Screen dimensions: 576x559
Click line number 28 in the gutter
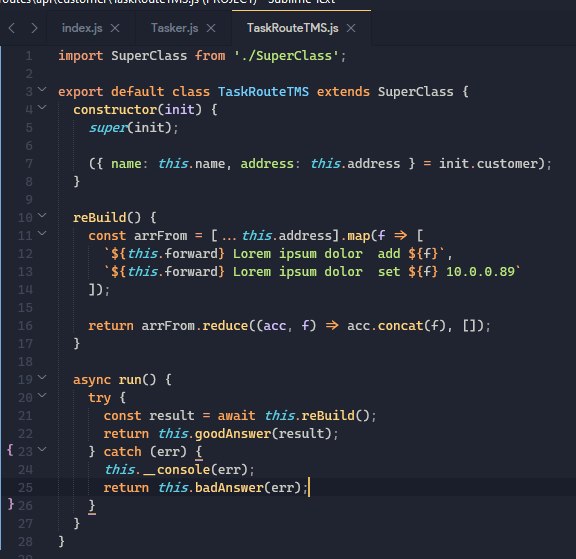[25, 542]
